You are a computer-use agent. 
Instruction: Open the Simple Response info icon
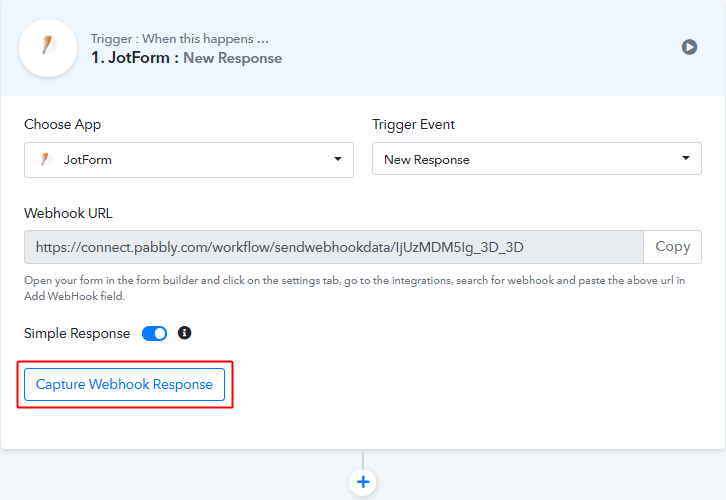(x=184, y=333)
